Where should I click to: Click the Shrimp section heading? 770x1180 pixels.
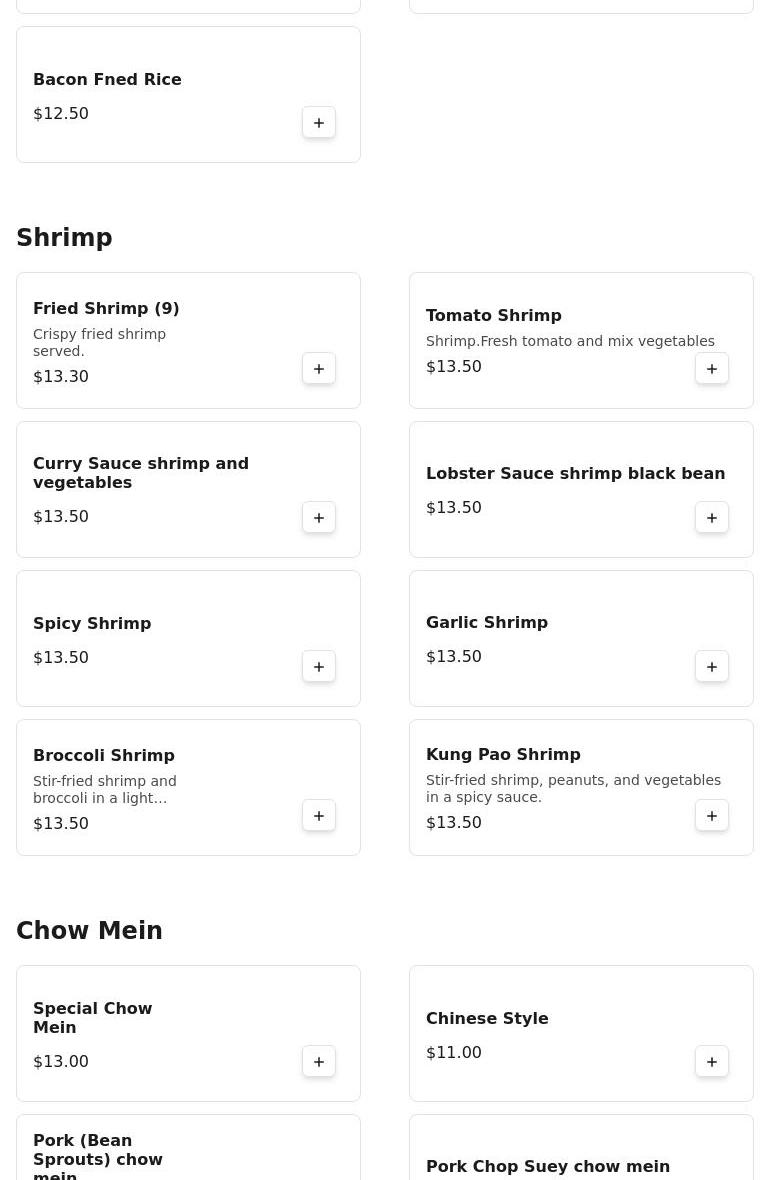coord(64,238)
